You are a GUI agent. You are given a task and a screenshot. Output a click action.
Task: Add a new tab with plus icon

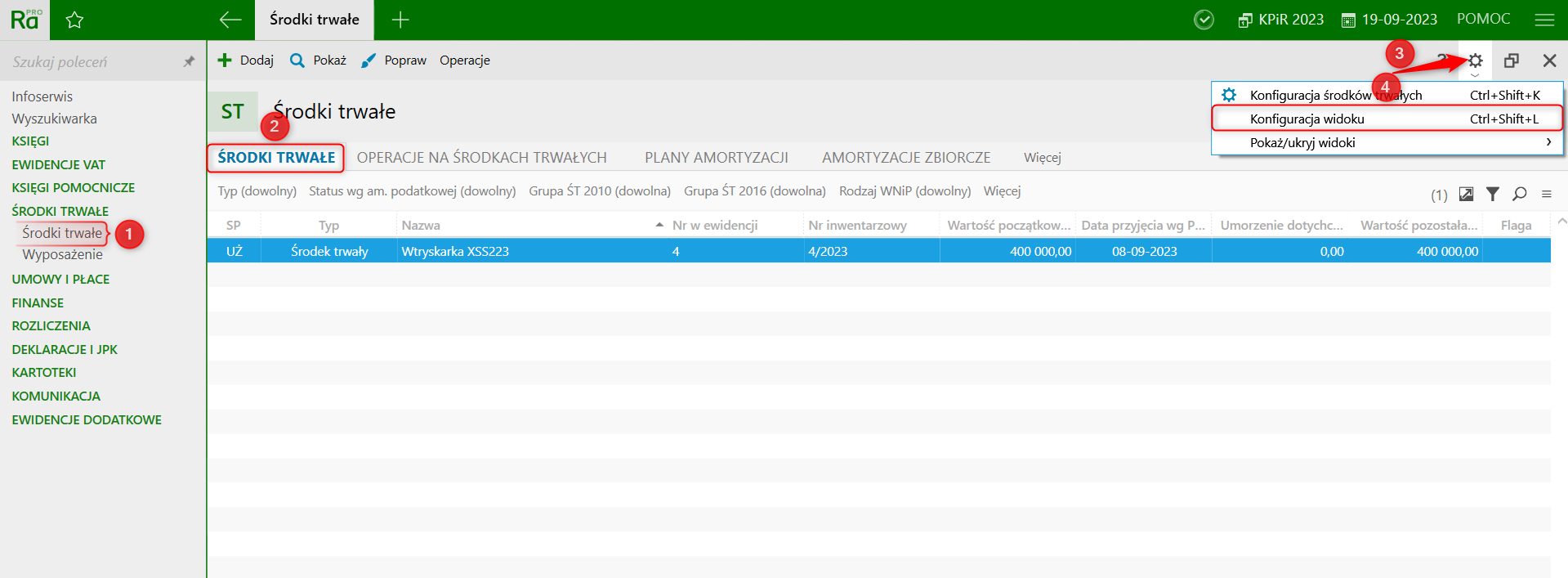coord(400,20)
